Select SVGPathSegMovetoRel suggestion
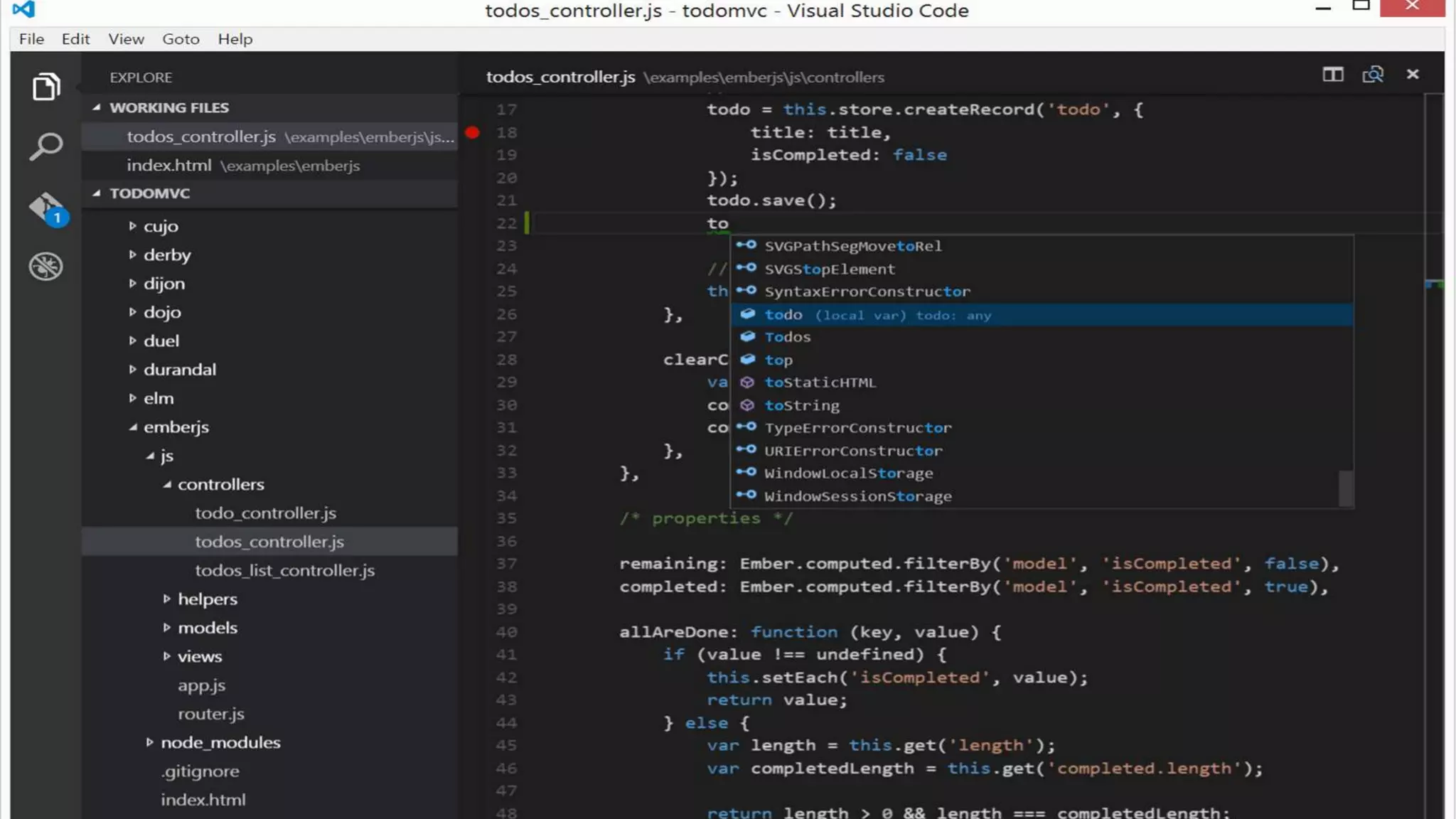Screen dimensions: 1456x819 (1042, 246)
